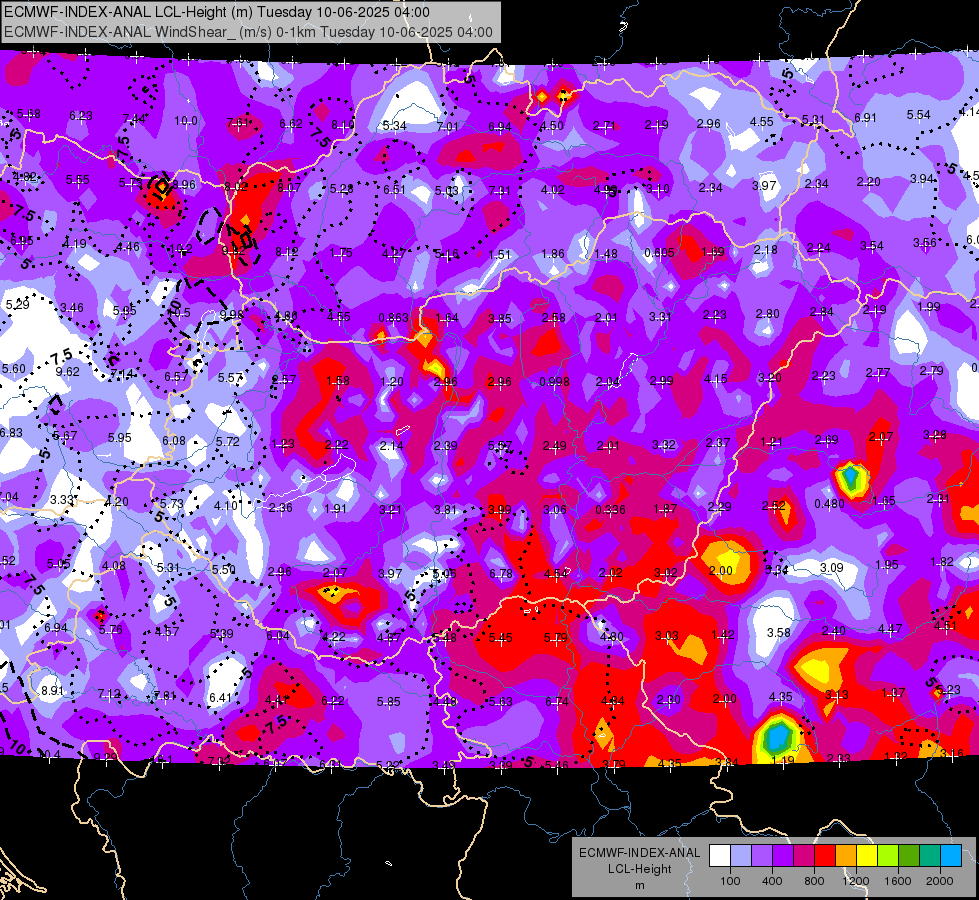Click the wind shear value 8.91
979x900 pixels.
tap(52, 691)
